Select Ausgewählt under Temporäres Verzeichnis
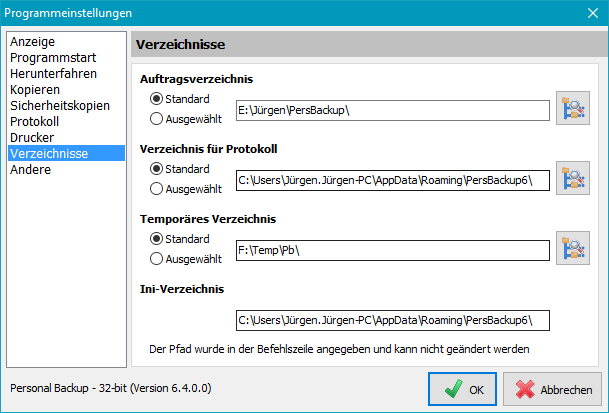This screenshot has width=609, height=413. (186, 259)
